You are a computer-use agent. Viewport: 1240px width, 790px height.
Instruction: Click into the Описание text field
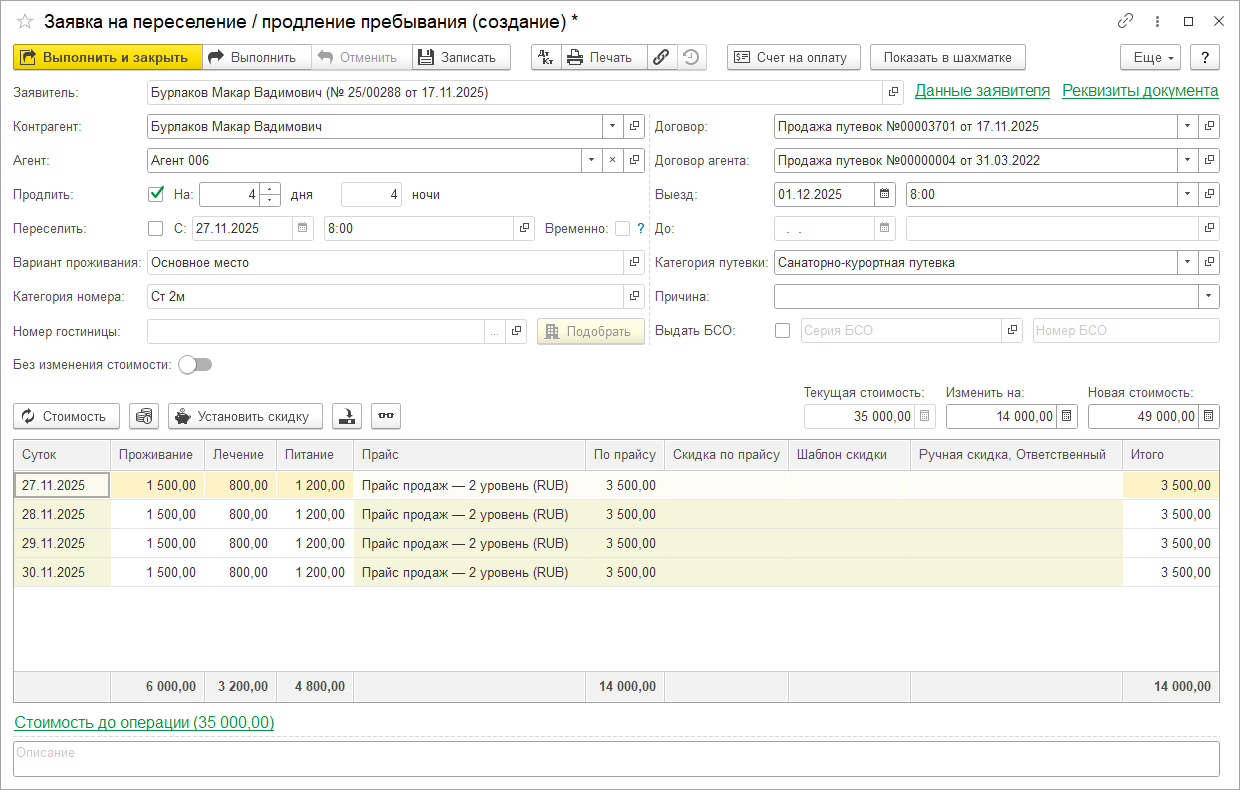tap(616, 759)
